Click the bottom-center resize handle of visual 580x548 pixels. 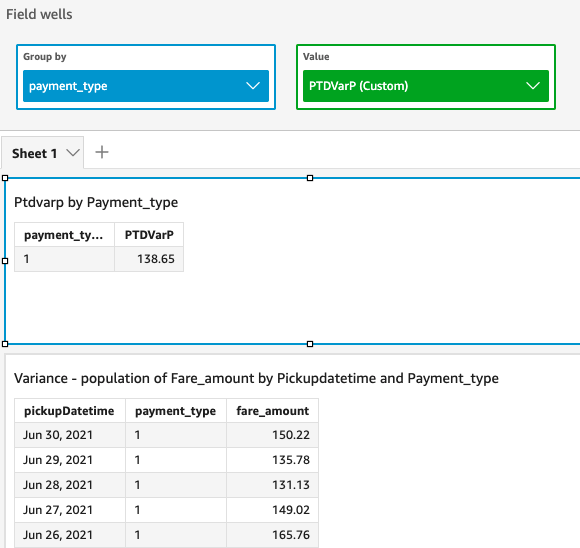(310, 344)
